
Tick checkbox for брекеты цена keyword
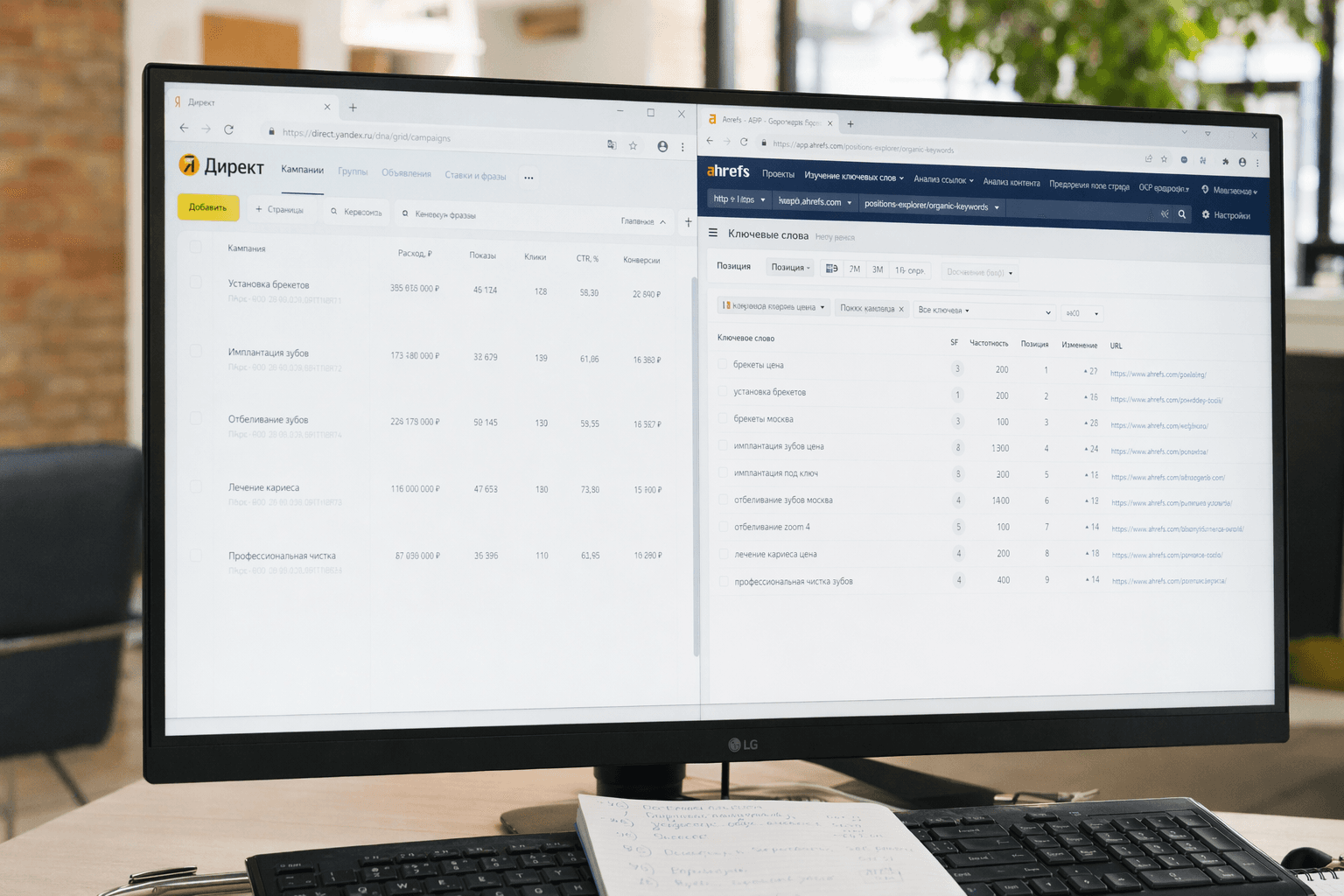(x=722, y=364)
